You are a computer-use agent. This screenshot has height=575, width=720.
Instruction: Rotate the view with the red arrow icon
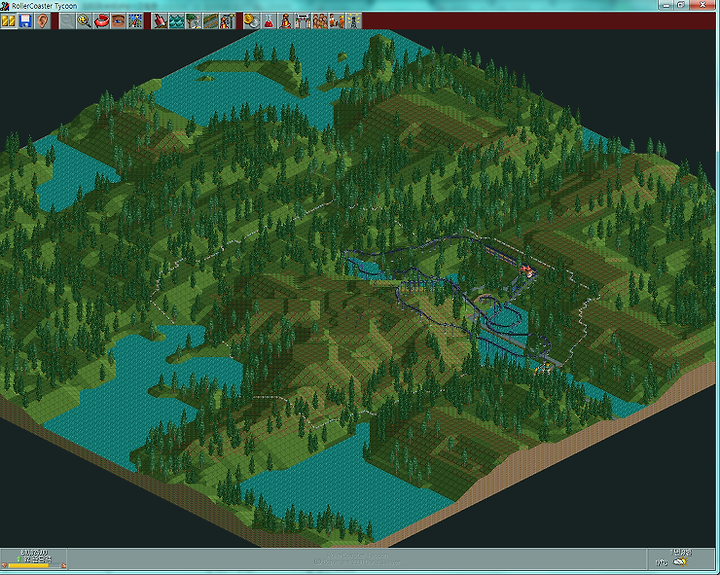click(x=101, y=21)
